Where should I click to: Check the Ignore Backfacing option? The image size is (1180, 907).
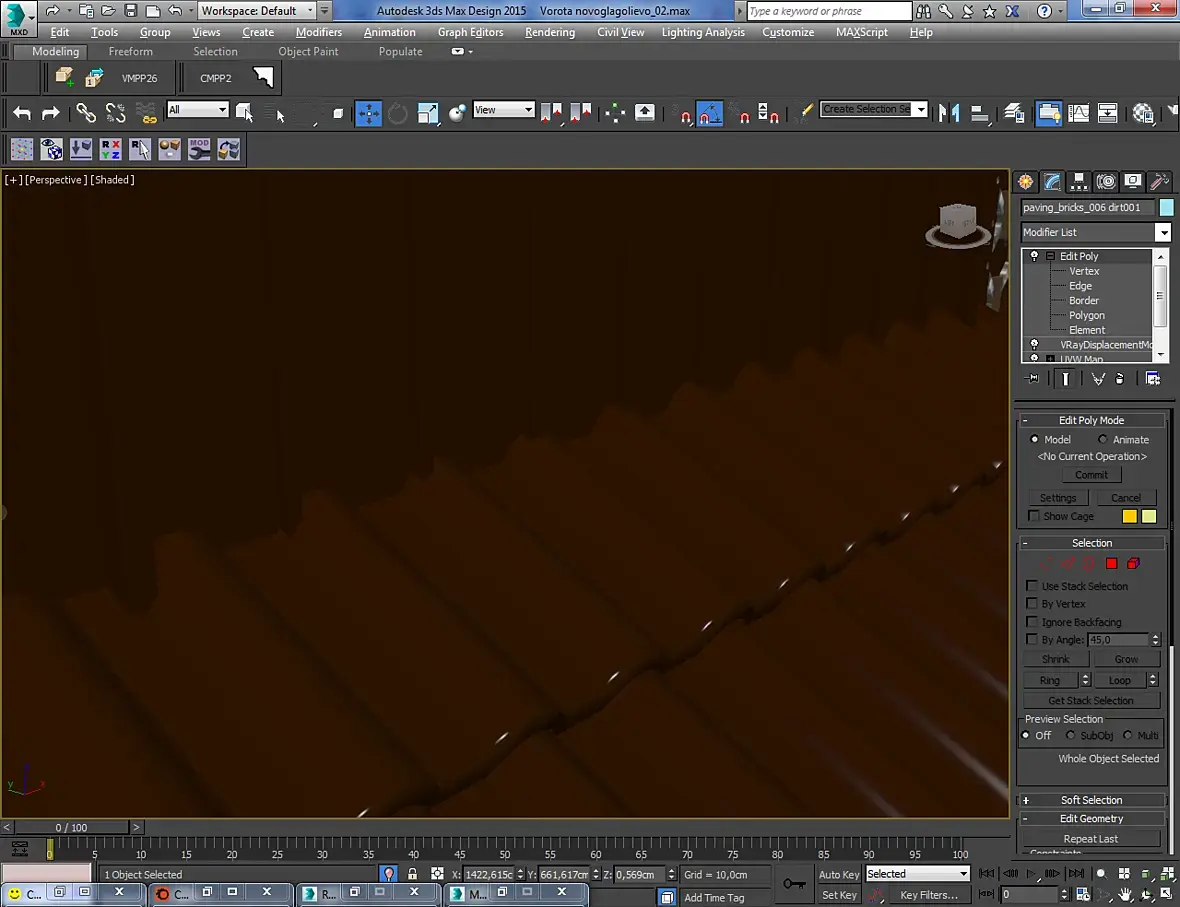coord(1032,622)
